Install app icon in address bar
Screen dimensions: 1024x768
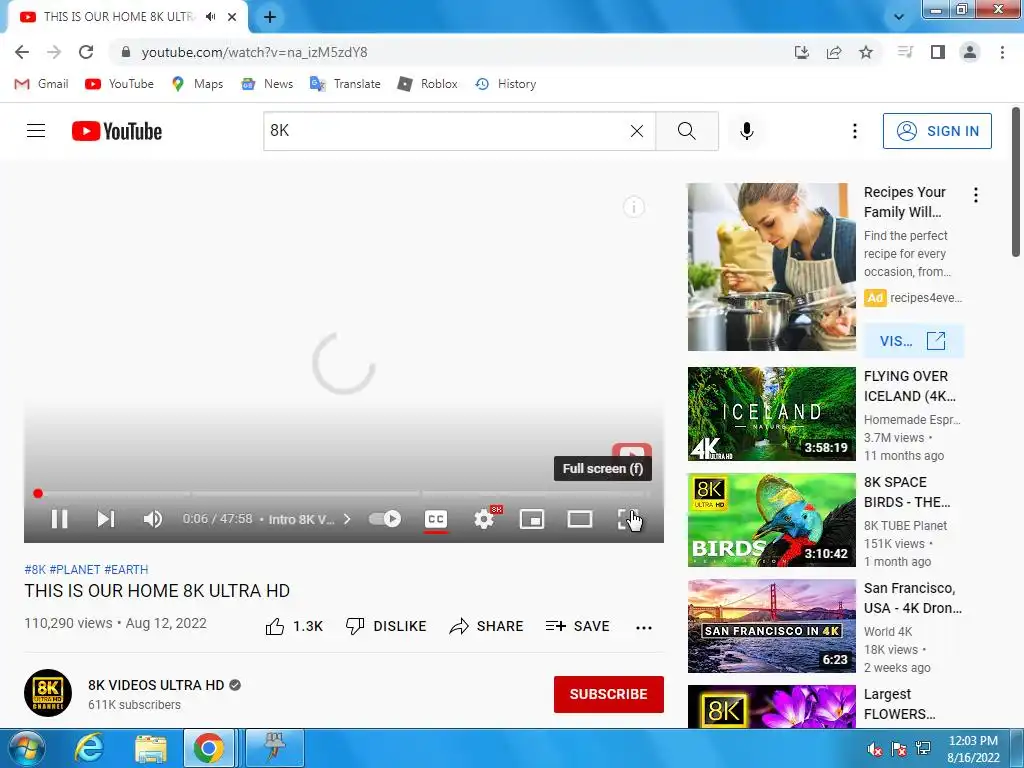(801, 52)
